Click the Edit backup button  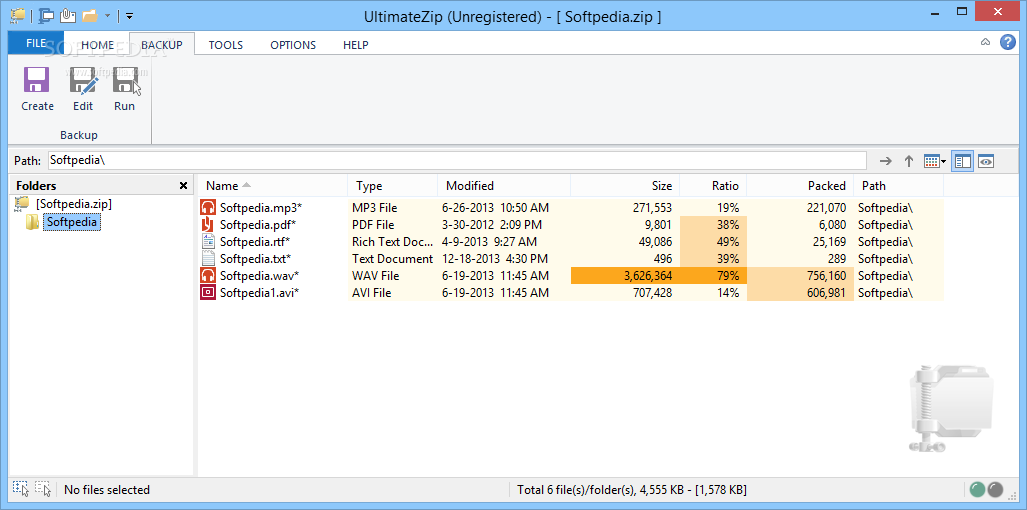tap(83, 89)
